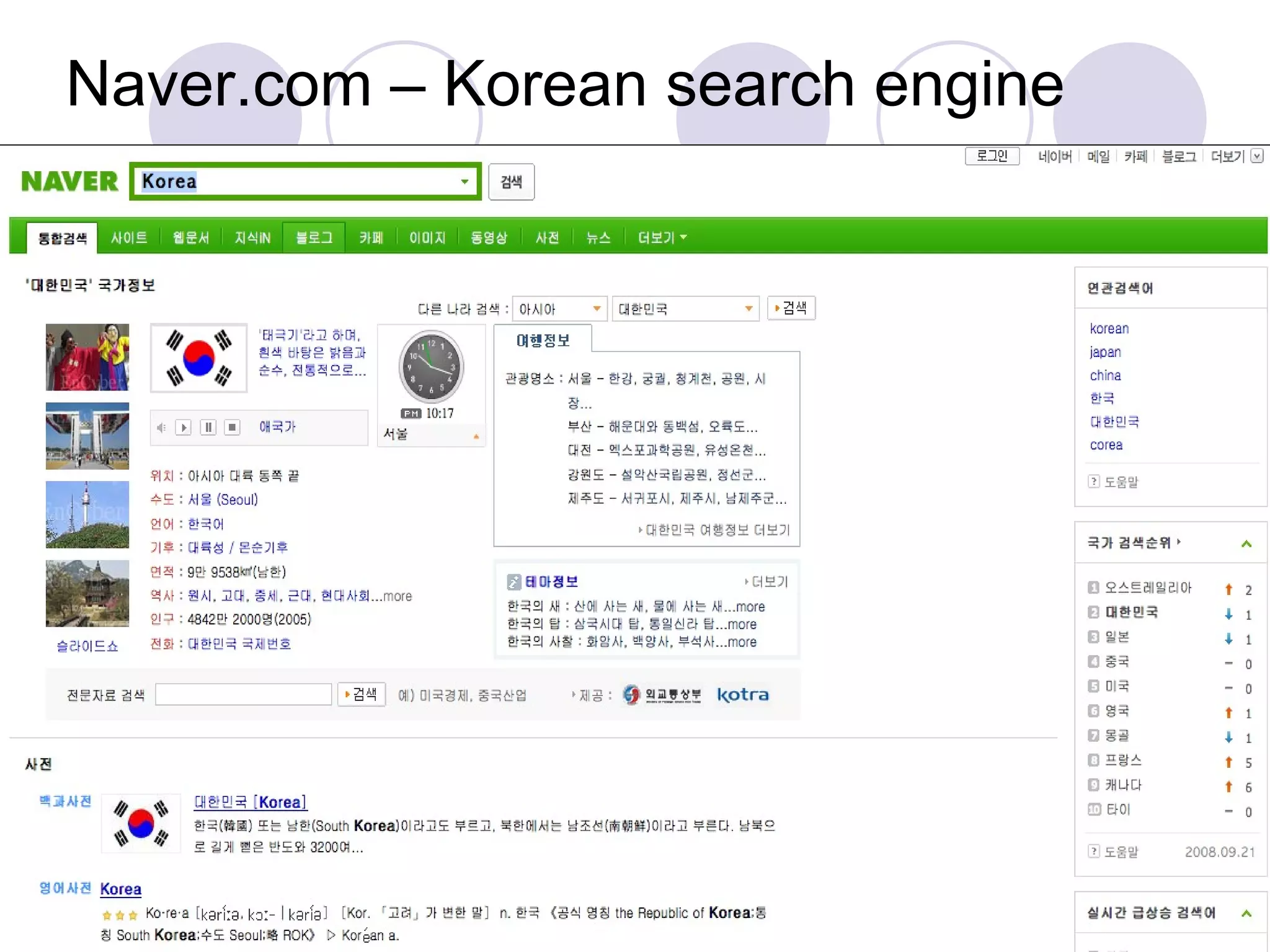The image size is (1270, 952).
Task: Click related search term japan
Action: tap(1106, 352)
